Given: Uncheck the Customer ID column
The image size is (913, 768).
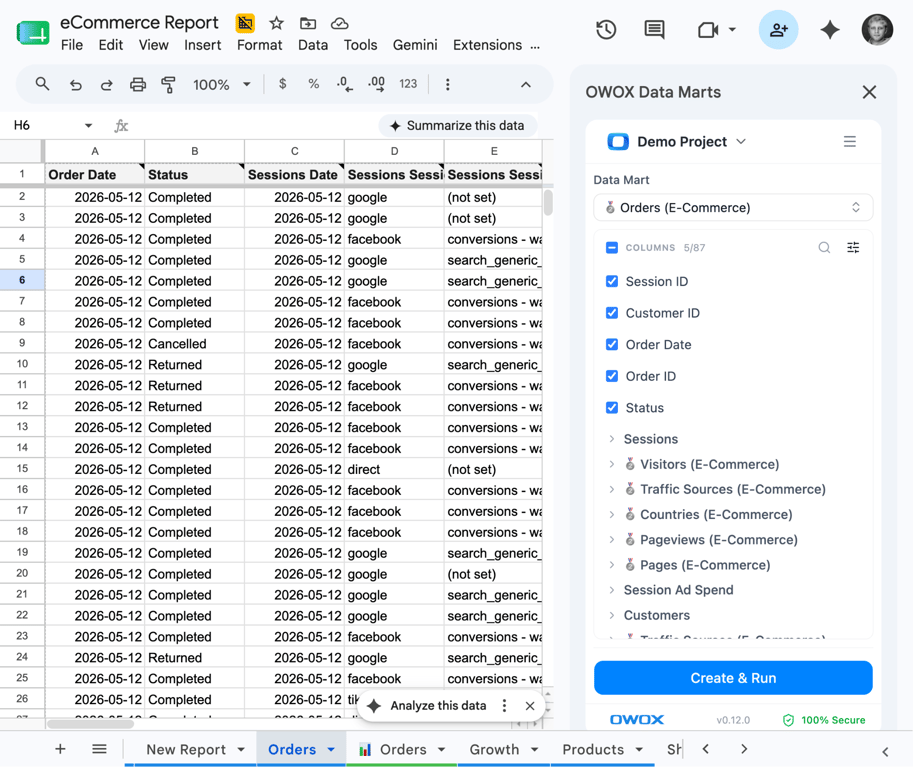Looking at the screenshot, I should (611, 313).
